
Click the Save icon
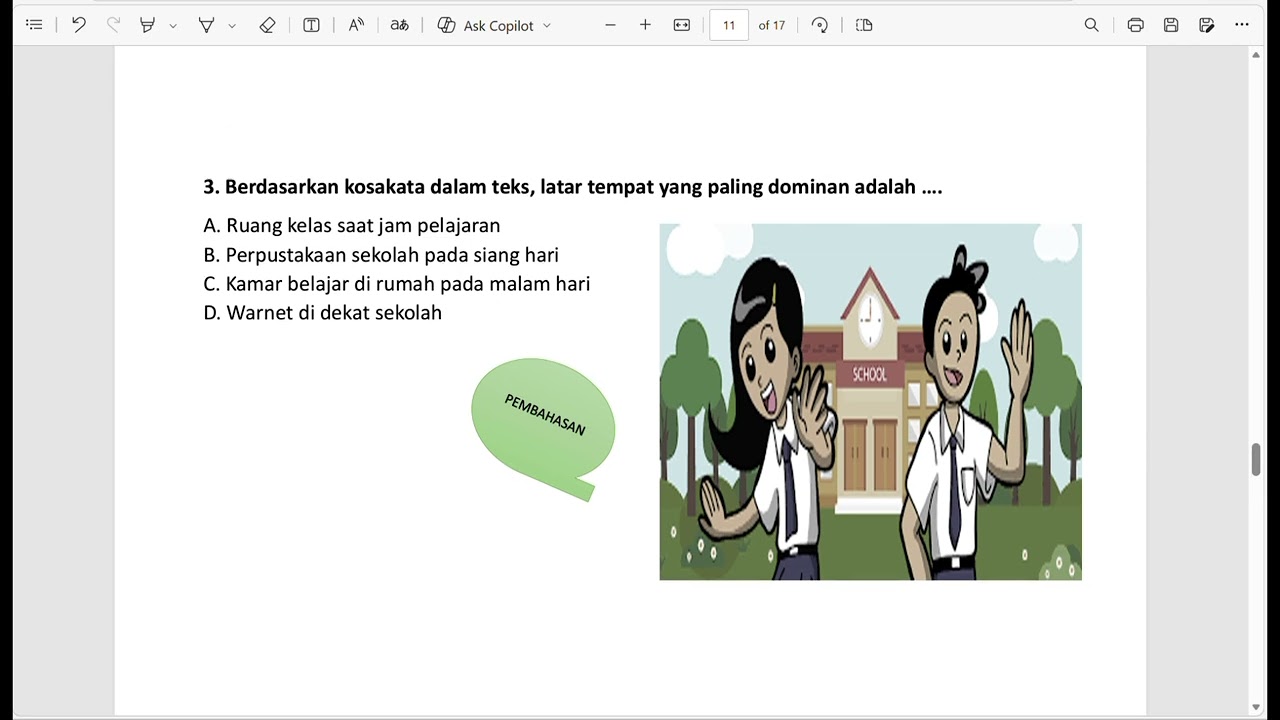point(1171,25)
